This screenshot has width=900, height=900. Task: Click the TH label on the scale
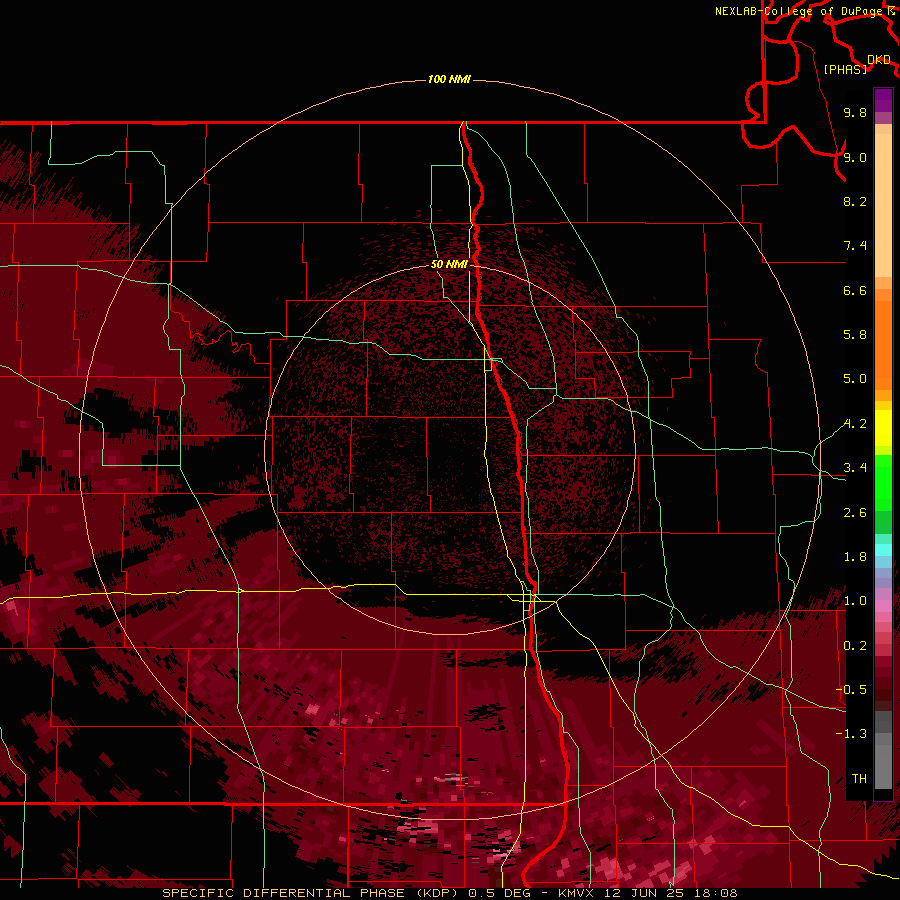[x=859, y=779]
